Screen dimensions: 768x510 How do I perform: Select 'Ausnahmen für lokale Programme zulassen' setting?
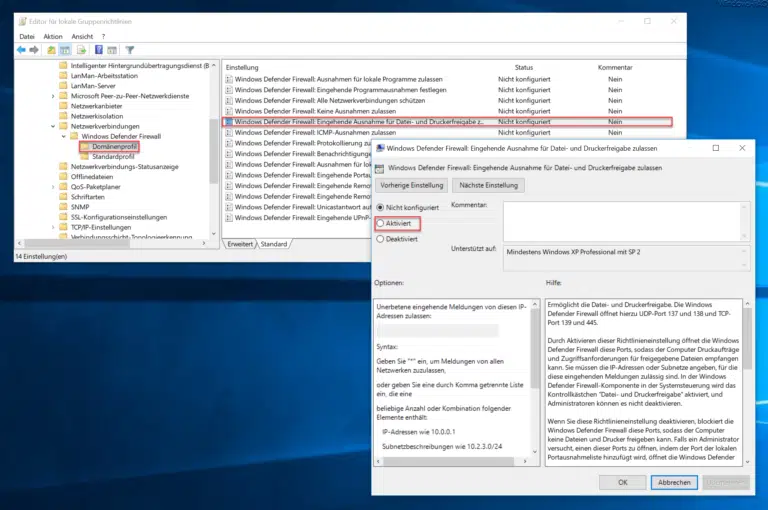[x=338, y=79]
